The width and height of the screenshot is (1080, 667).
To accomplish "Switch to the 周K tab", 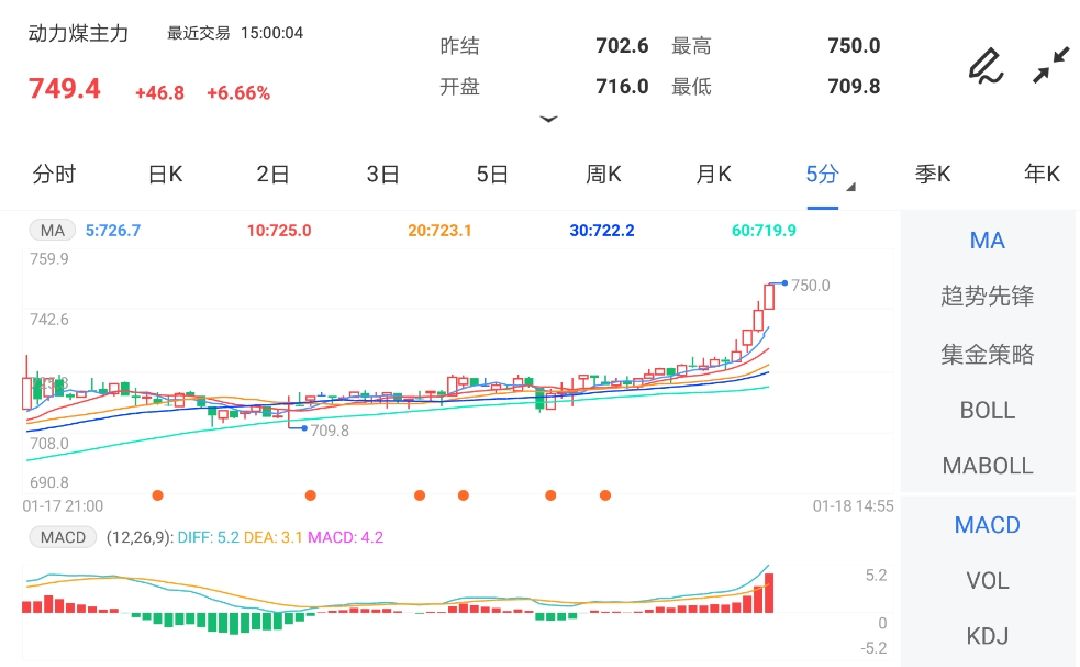I will pos(603,174).
